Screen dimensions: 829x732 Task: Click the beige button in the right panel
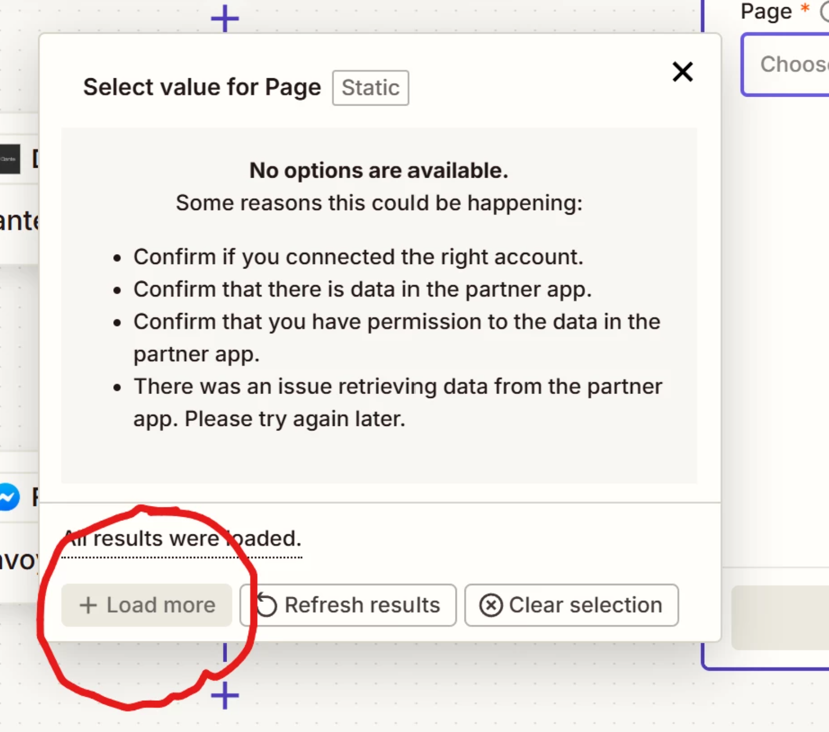click(x=780, y=618)
